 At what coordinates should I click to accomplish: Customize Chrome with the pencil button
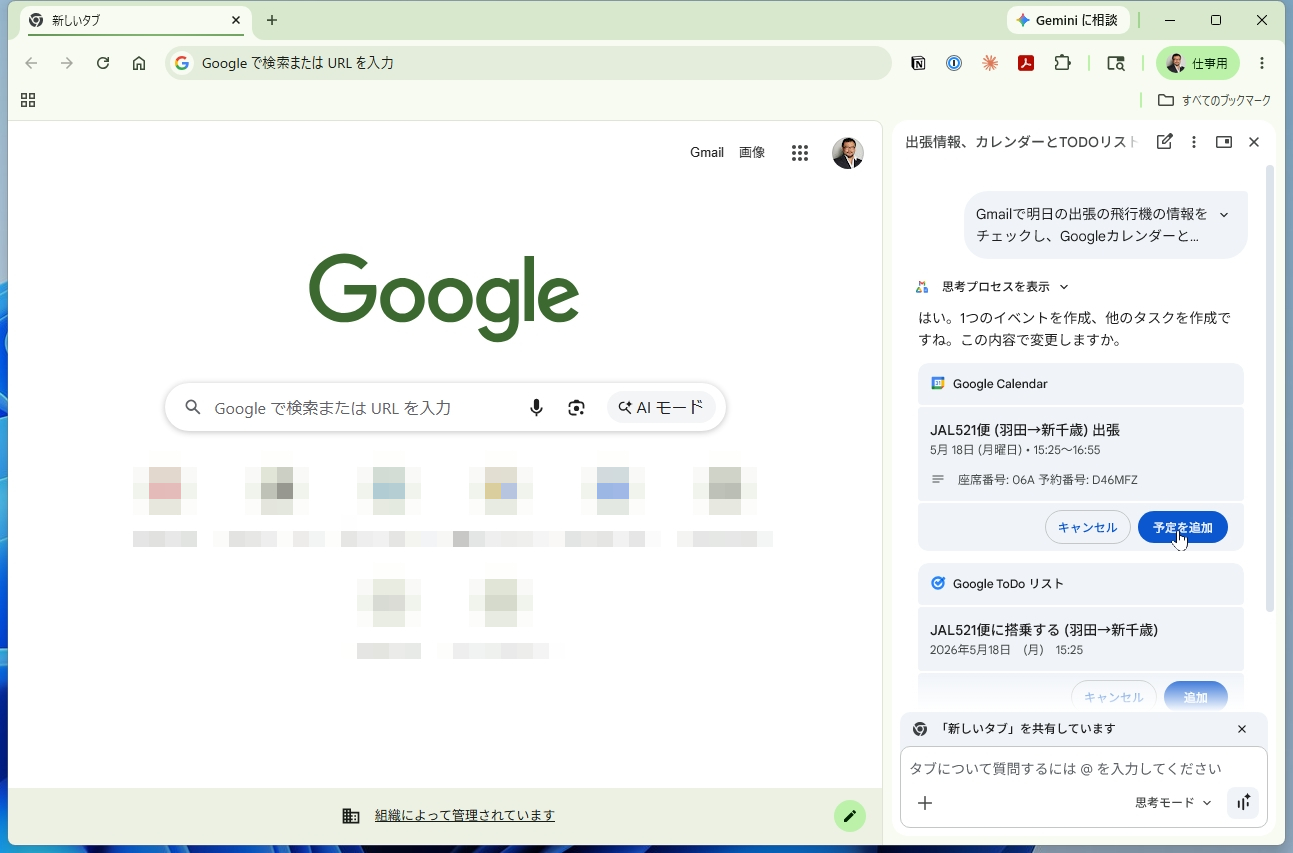click(849, 816)
